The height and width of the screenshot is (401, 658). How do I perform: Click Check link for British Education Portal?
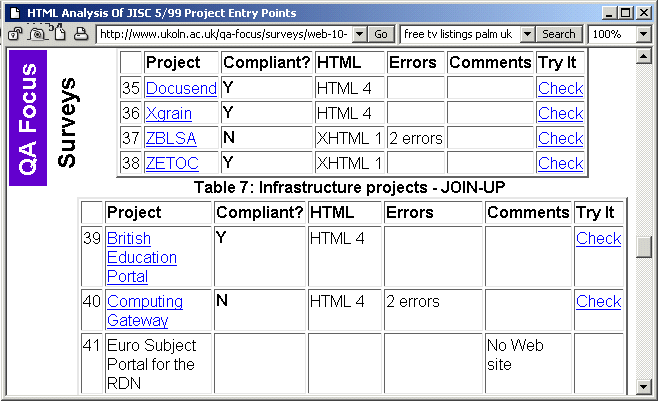click(598, 238)
